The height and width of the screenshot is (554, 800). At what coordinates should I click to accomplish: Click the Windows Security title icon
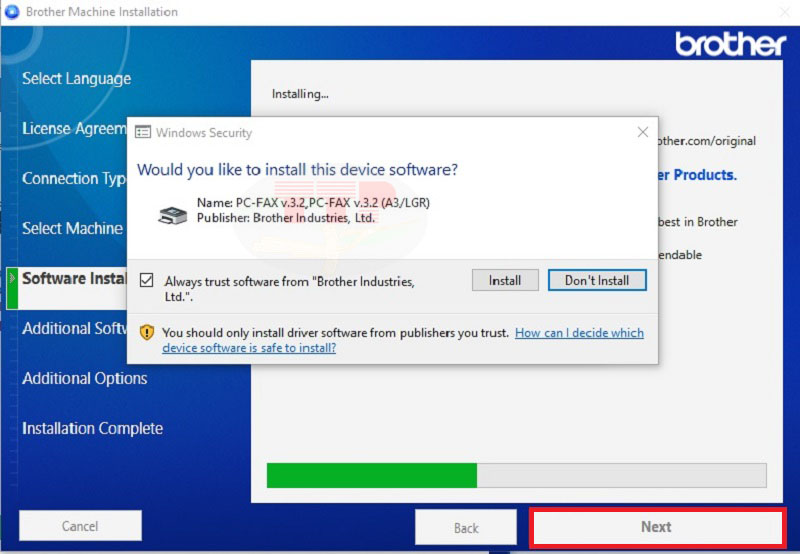[143, 133]
